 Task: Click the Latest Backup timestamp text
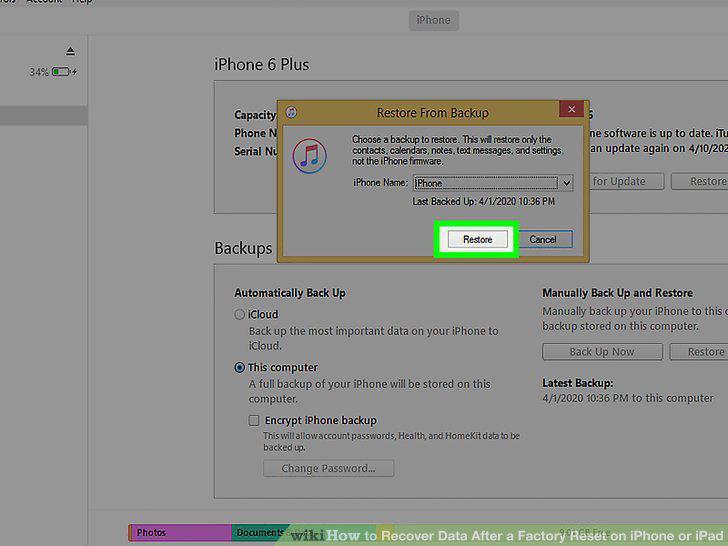point(628,398)
